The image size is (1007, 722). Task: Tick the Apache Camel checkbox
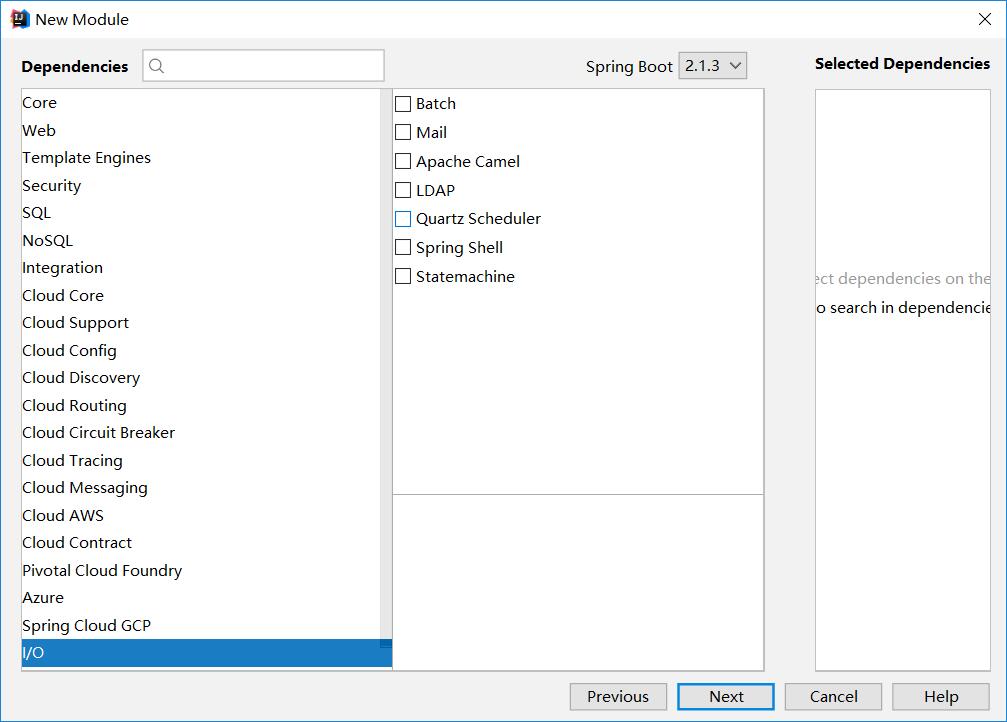point(403,161)
